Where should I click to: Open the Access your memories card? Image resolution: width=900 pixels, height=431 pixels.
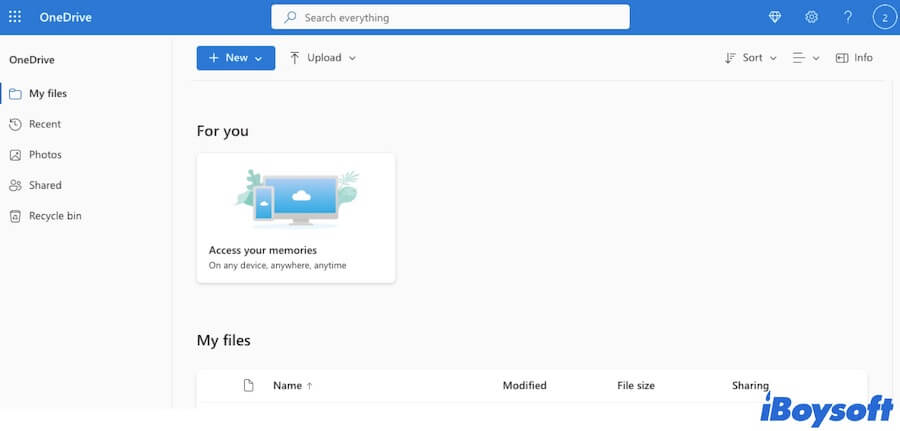pyautogui.click(x=295, y=217)
